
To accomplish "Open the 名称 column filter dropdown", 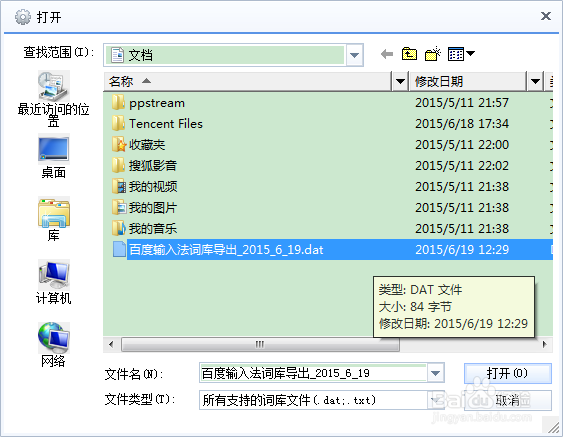I will pos(400,82).
